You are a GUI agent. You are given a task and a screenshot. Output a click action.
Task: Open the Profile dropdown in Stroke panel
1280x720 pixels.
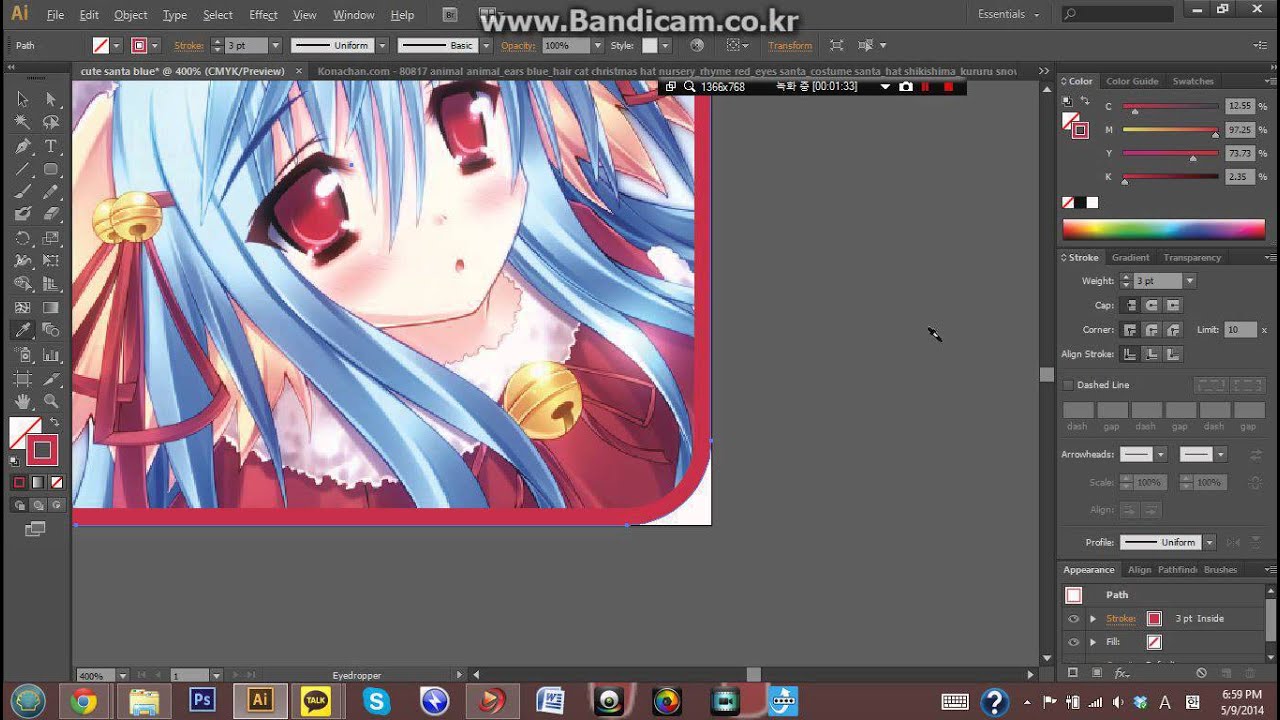click(x=1209, y=542)
